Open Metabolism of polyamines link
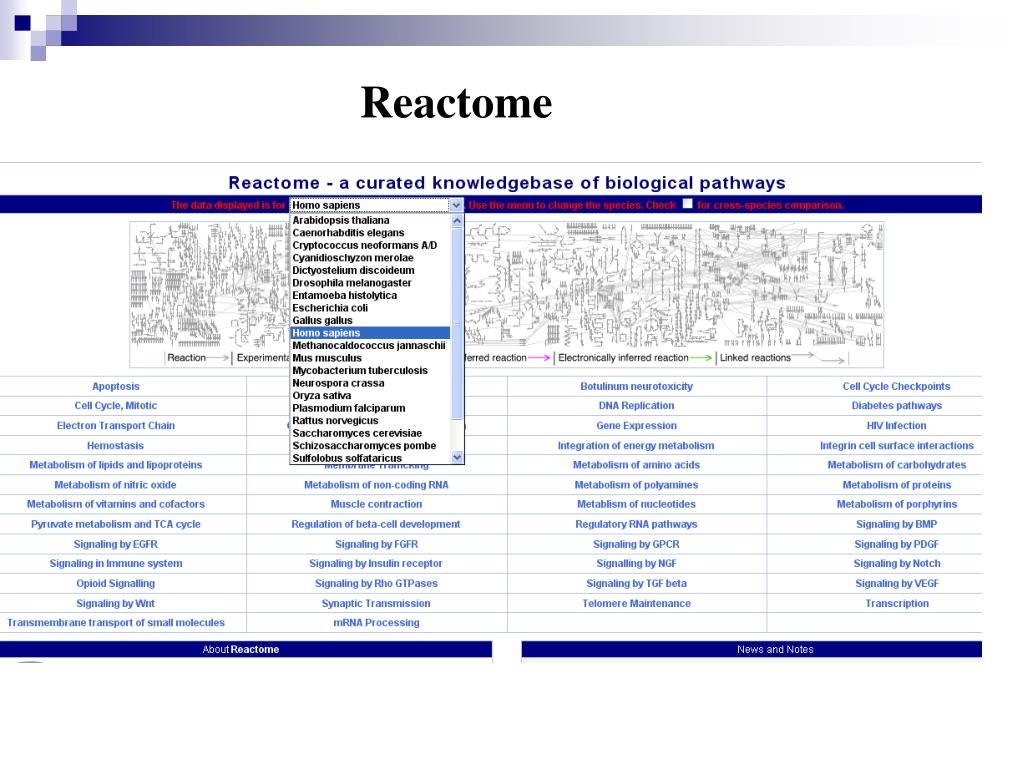1024x768 pixels. pos(637,485)
